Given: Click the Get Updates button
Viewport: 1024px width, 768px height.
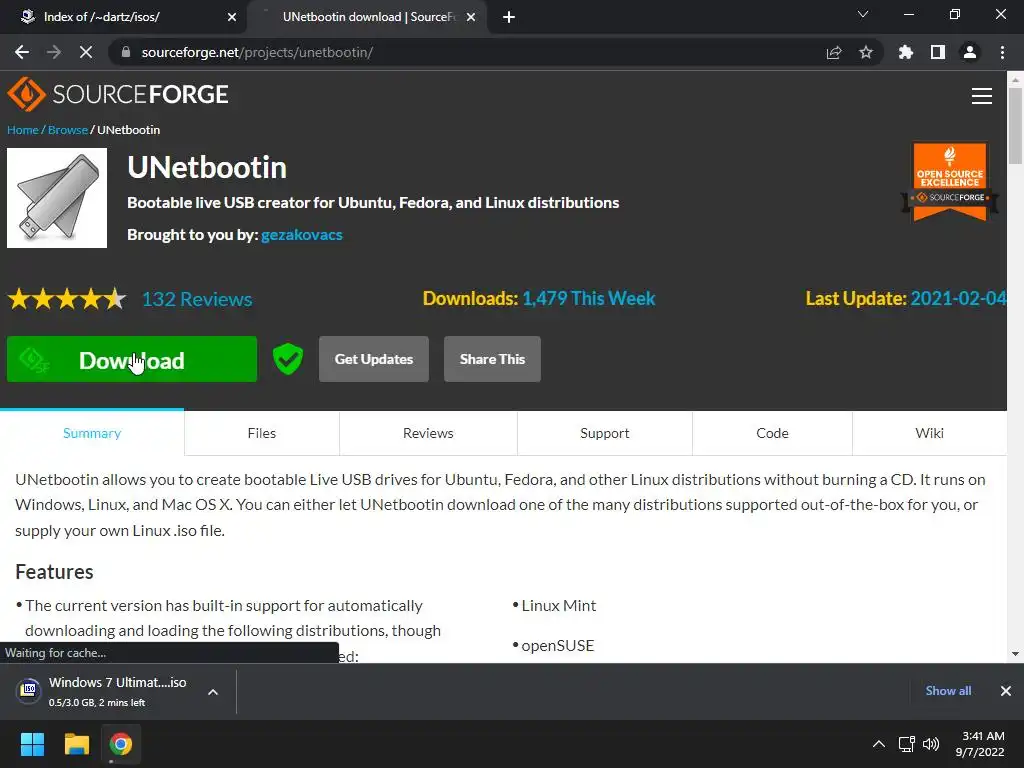Looking at the screenshot, I should click(374, 359).
